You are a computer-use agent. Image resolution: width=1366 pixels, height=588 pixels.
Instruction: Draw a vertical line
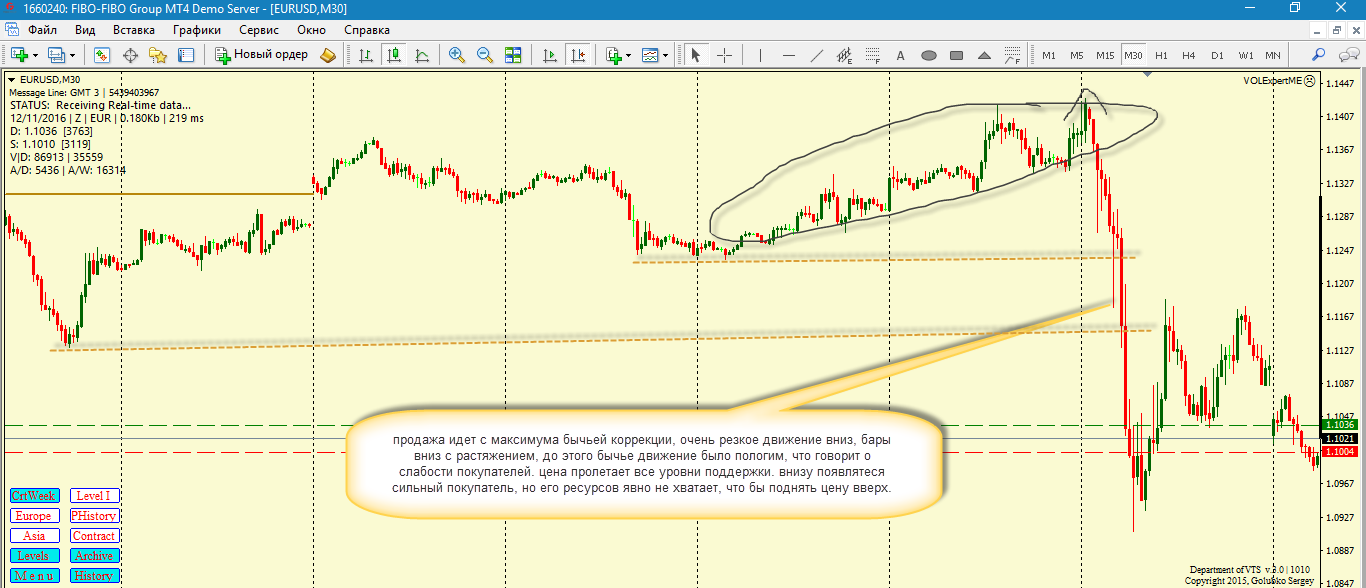[x=761, y=55]
